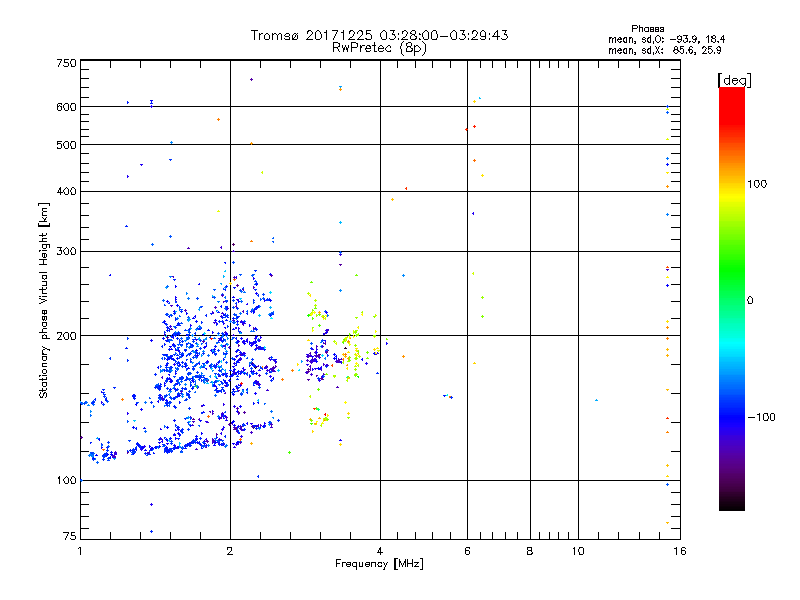Click the y-axis label "300"
Viewport: 800px width, 600px height.
click(66, 251)
